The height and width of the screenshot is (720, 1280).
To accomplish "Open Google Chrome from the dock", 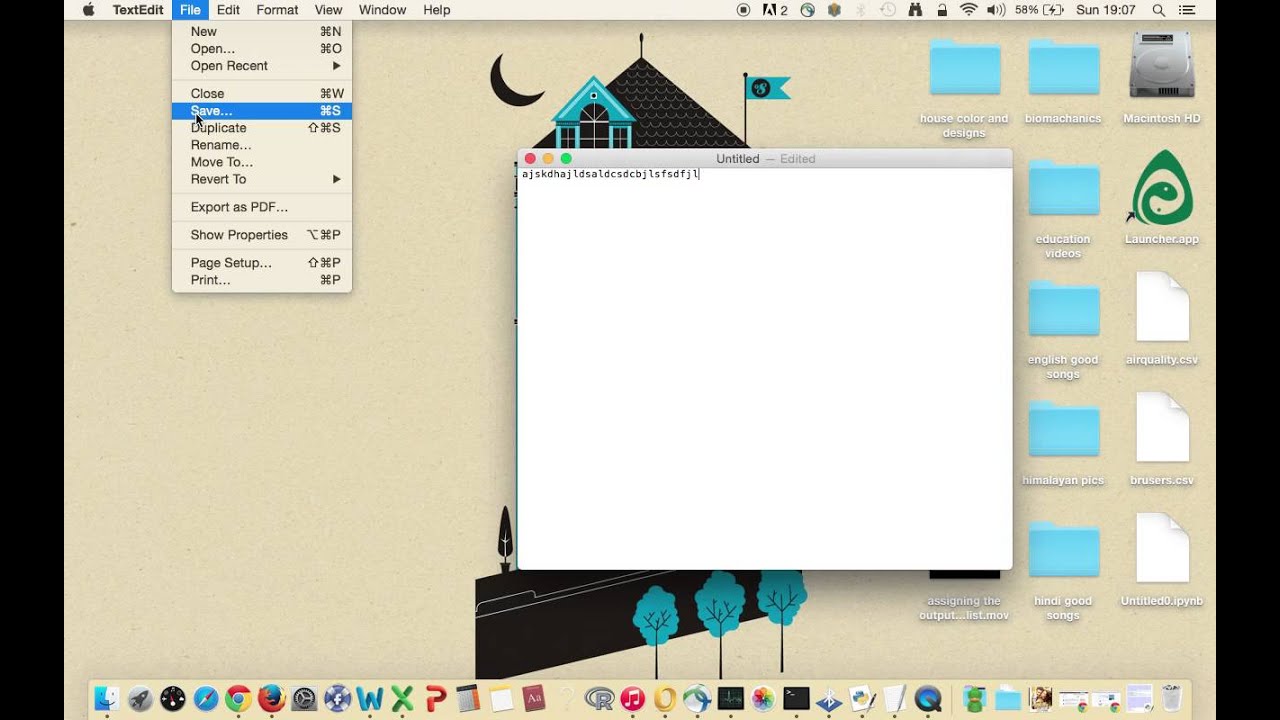I will coord(238,698).
